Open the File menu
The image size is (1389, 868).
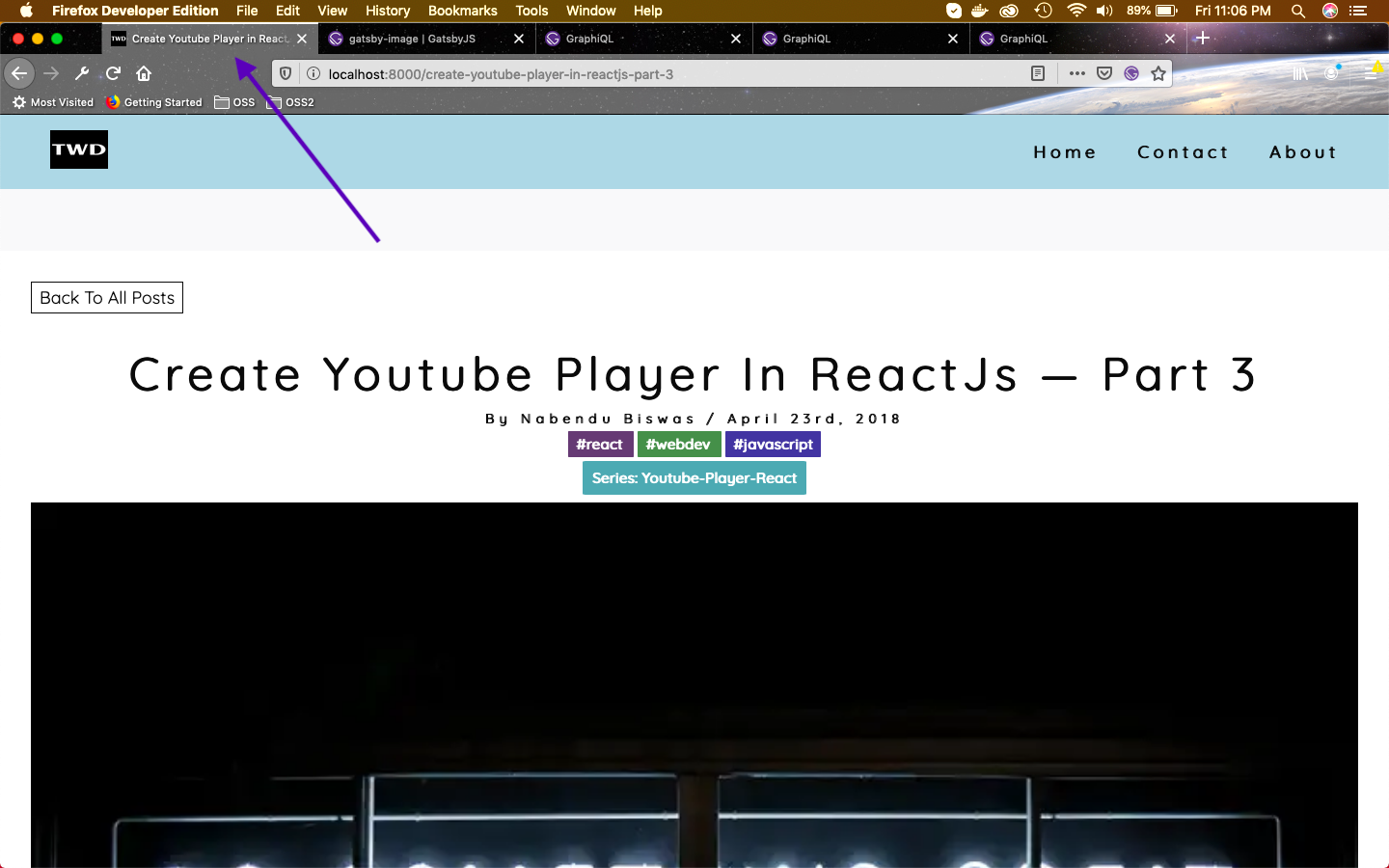(x=247, y=11)
